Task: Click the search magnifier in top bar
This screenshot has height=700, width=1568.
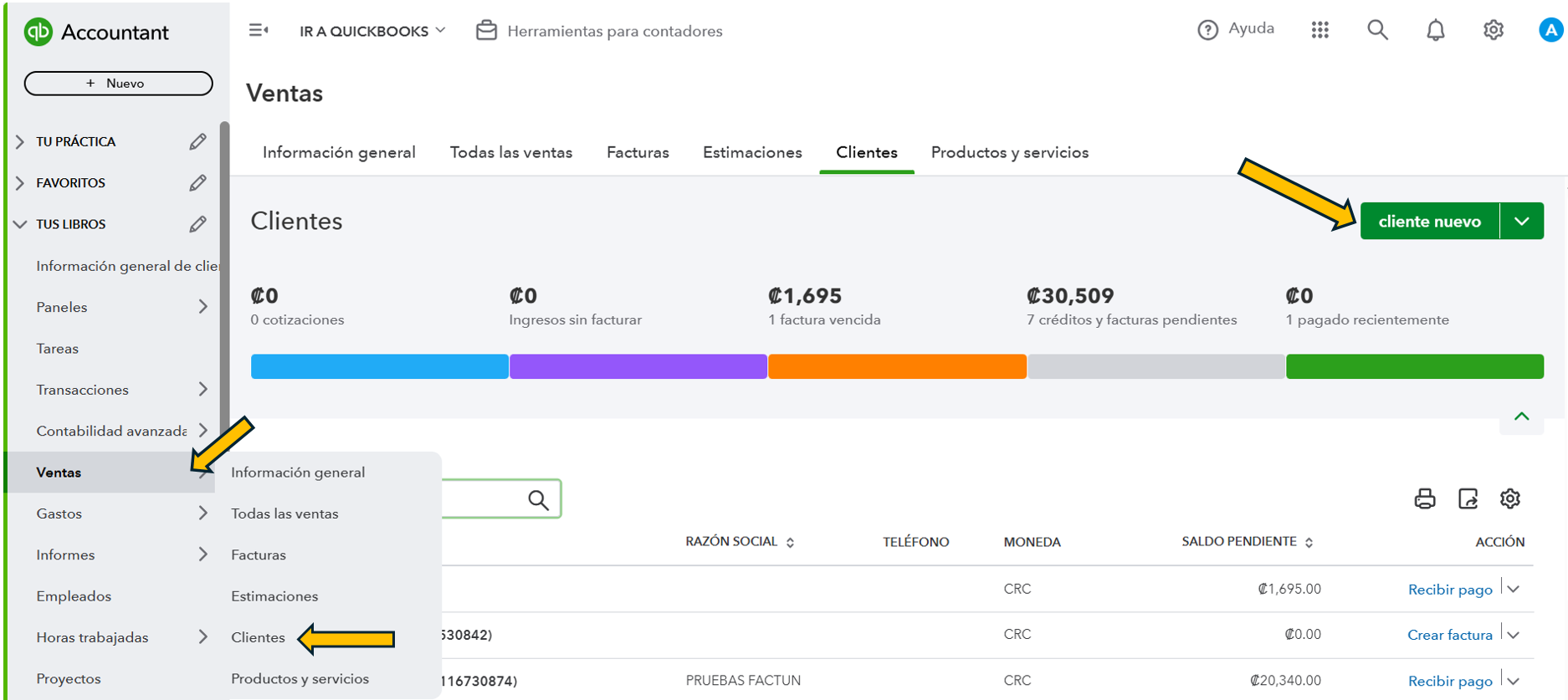Action: [1377, 30]
